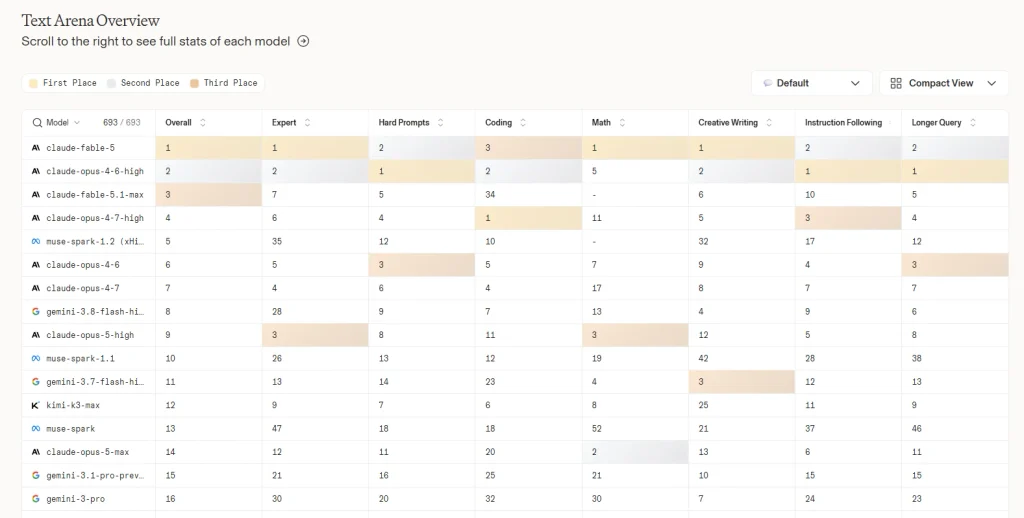Sort by the Hard Prompts column arrows

pos(440,123)
